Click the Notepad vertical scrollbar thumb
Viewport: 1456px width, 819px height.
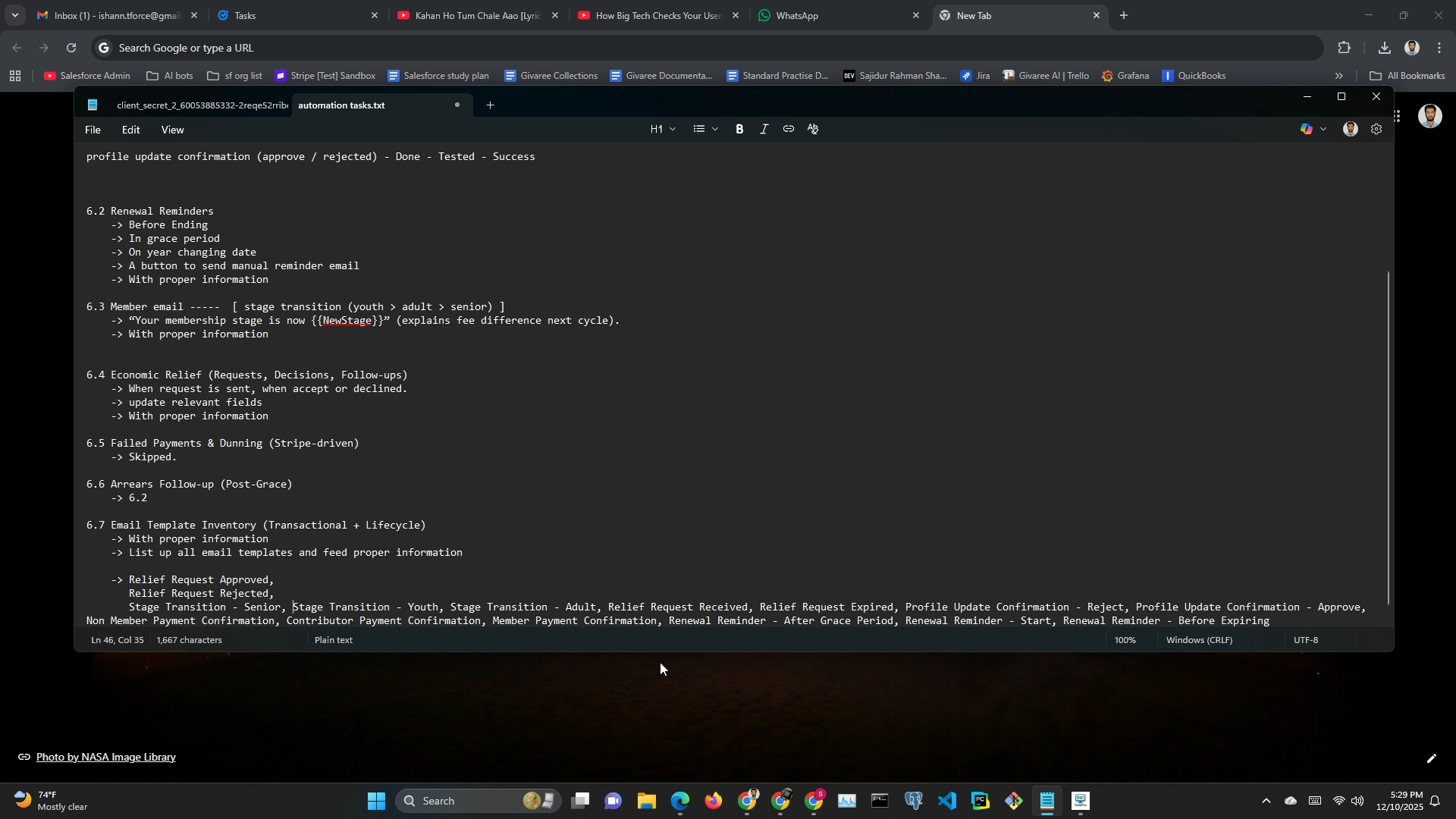pyautogui.click(x=1389, y=437)
